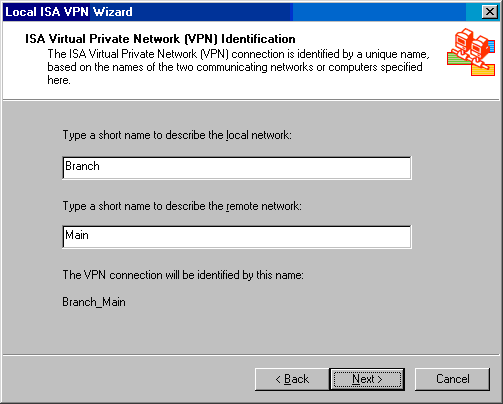The image size is (503, 404).
Task: Click empty space inside remote network field
Action: [x=250, y=237]
